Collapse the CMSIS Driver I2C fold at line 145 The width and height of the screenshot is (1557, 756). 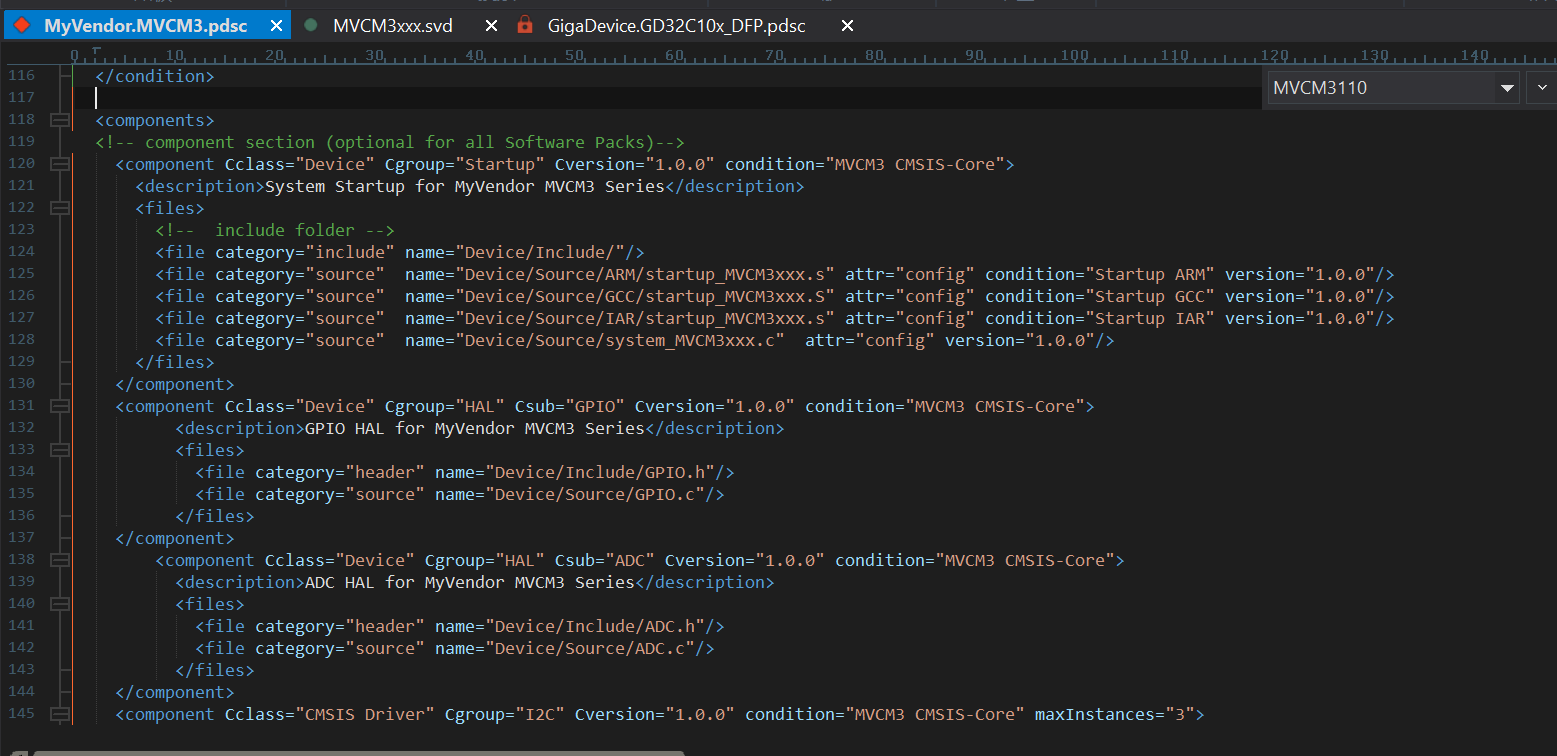59,714
